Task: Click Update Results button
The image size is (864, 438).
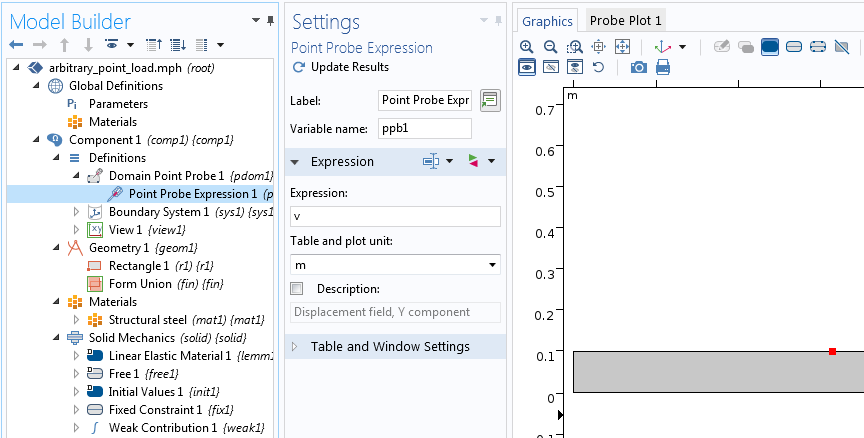Action: click(340, 67)
